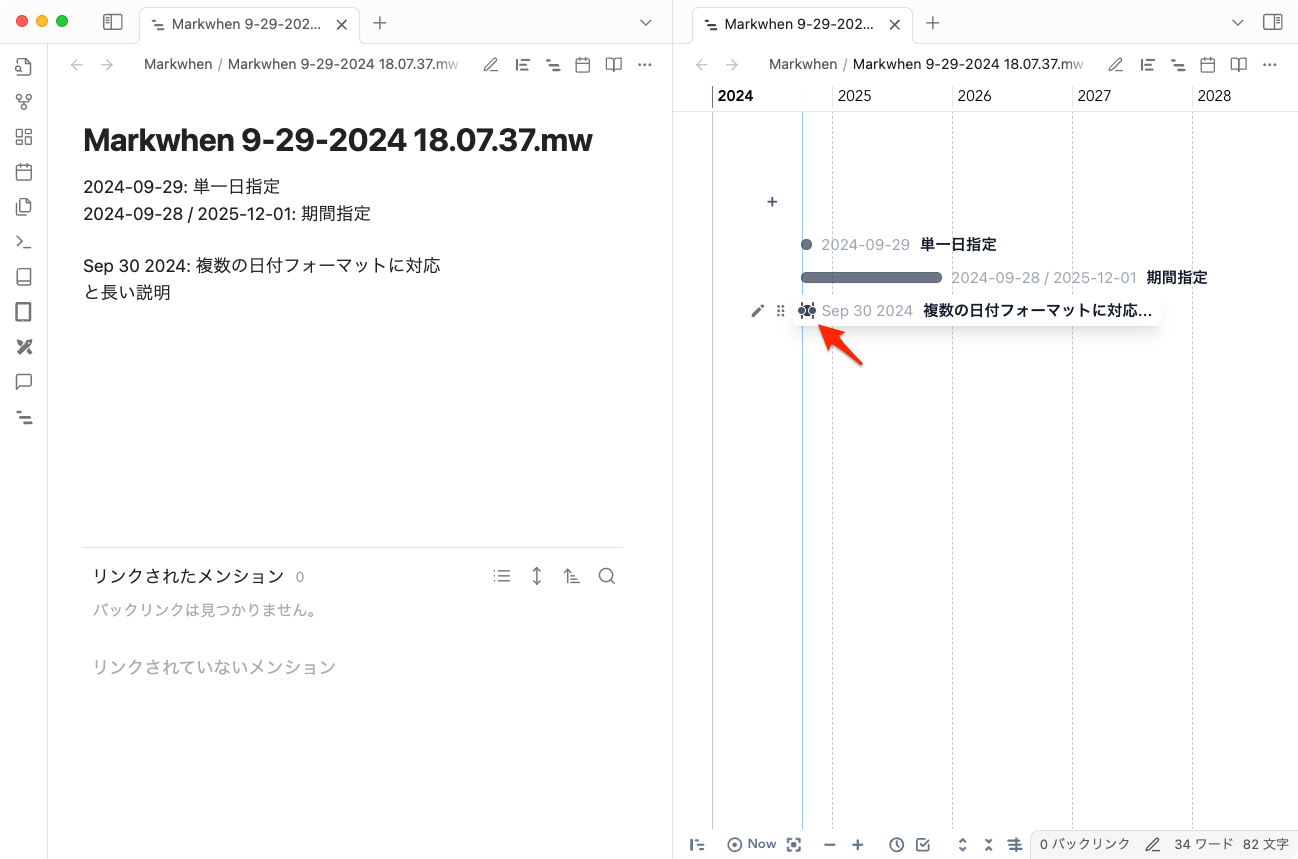Go forward in the left pane
Screen dimensions: 1298x859
tap(107, 64)
